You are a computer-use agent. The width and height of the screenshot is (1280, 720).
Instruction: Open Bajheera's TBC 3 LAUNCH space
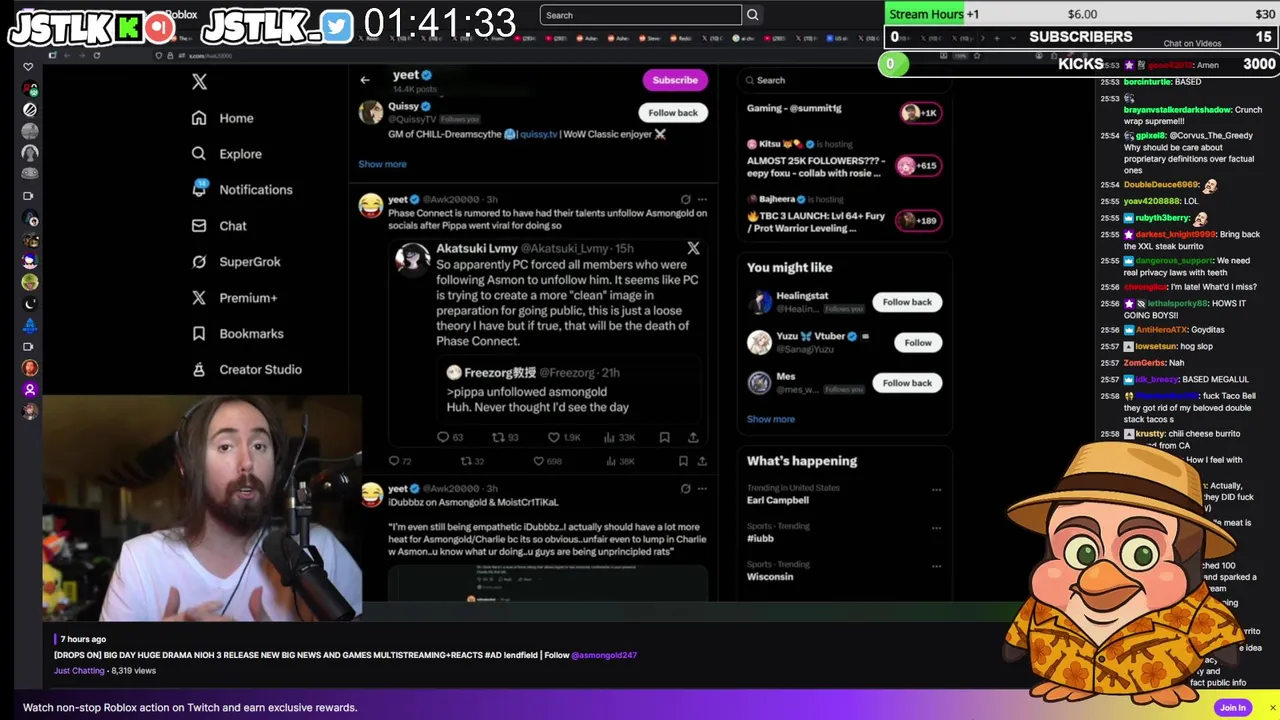click(844, 215)
